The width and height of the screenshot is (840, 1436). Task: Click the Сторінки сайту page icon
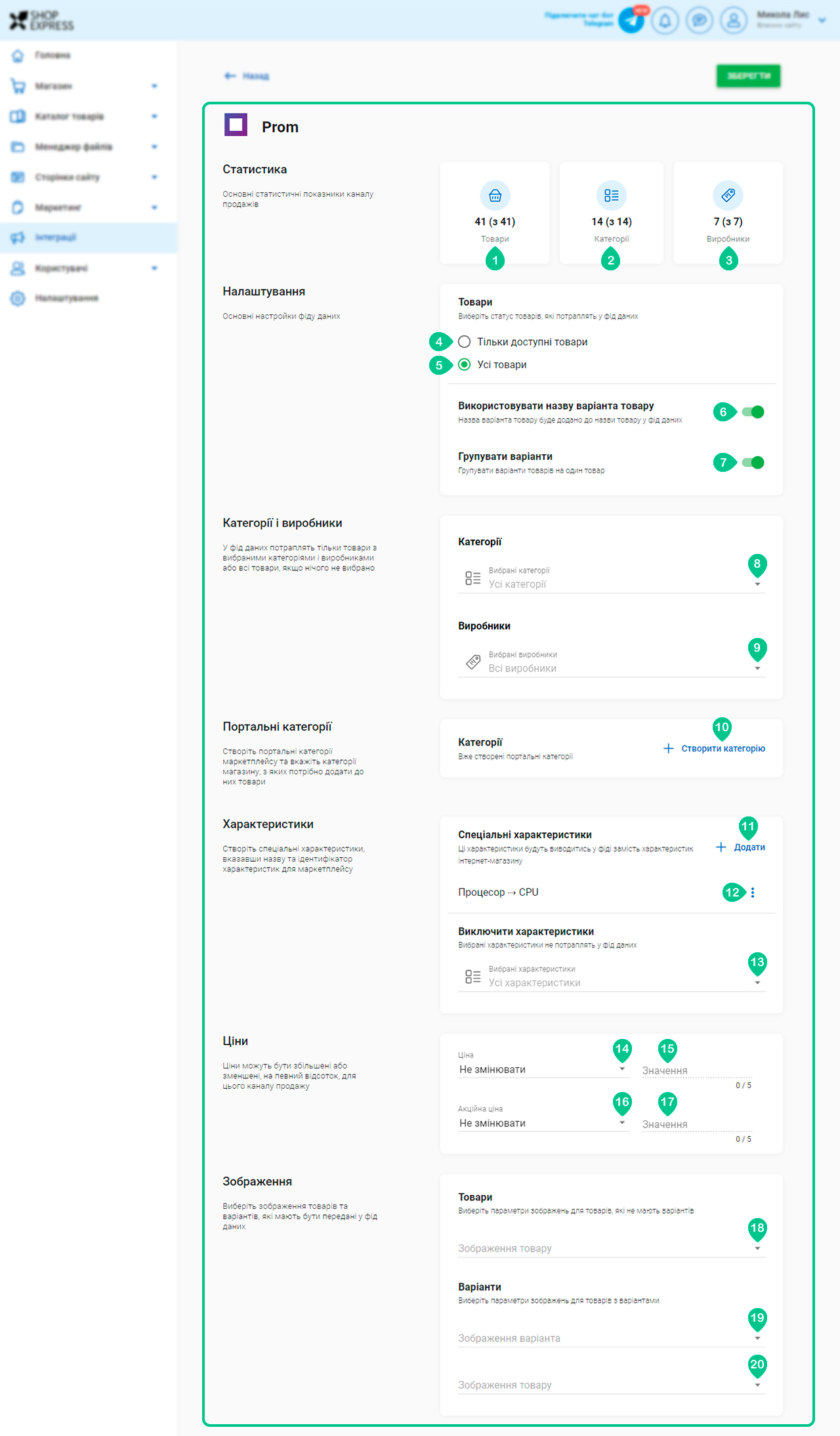pos(18,177)
